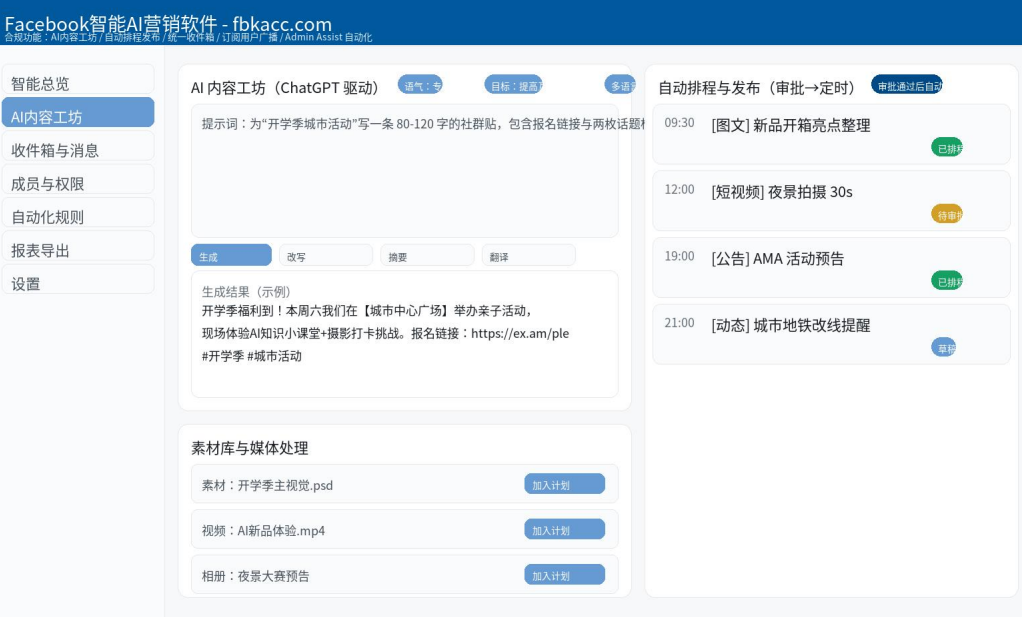Open the 智能总览 sidebar section
Image resolution: width=1022 pixels, height=617 pixels.
pyautogui.click(x=78, y=83)
